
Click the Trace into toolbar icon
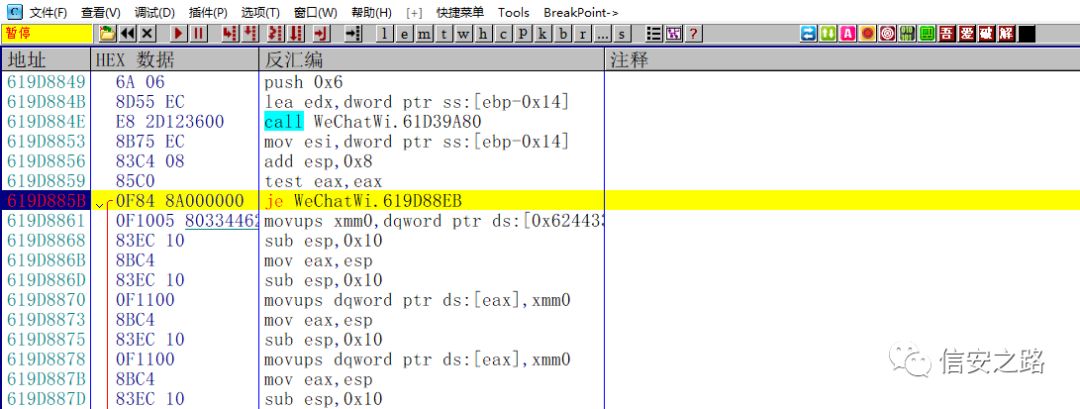coord(276,33)
